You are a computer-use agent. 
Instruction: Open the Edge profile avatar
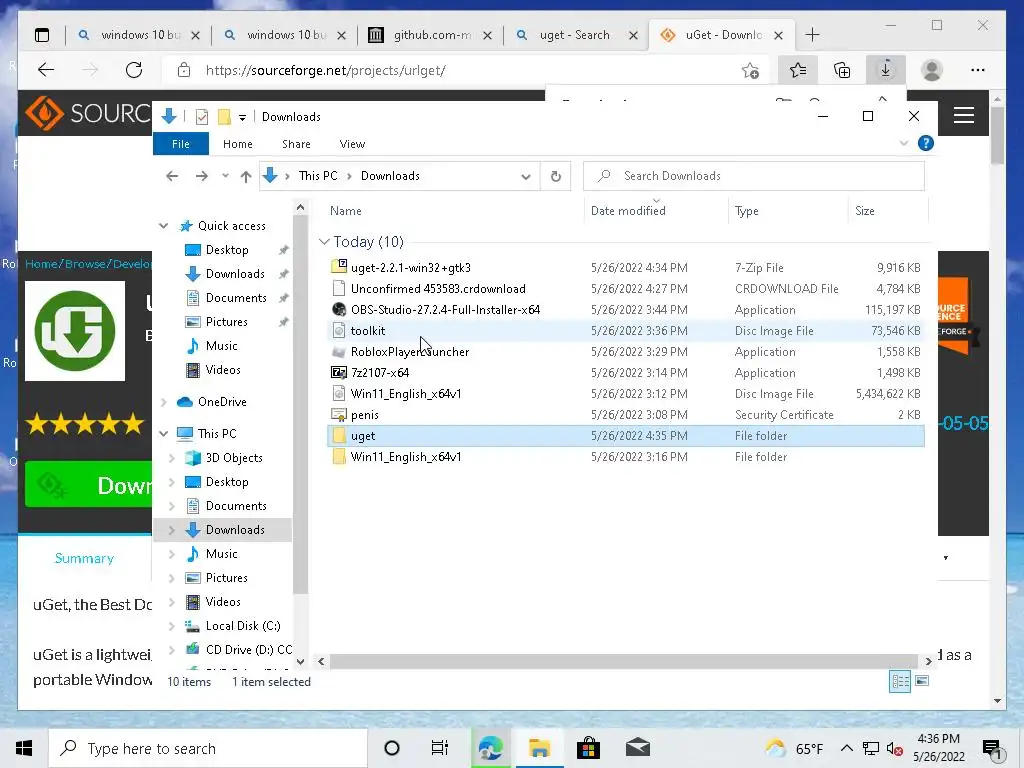click(x=931, y=70)
